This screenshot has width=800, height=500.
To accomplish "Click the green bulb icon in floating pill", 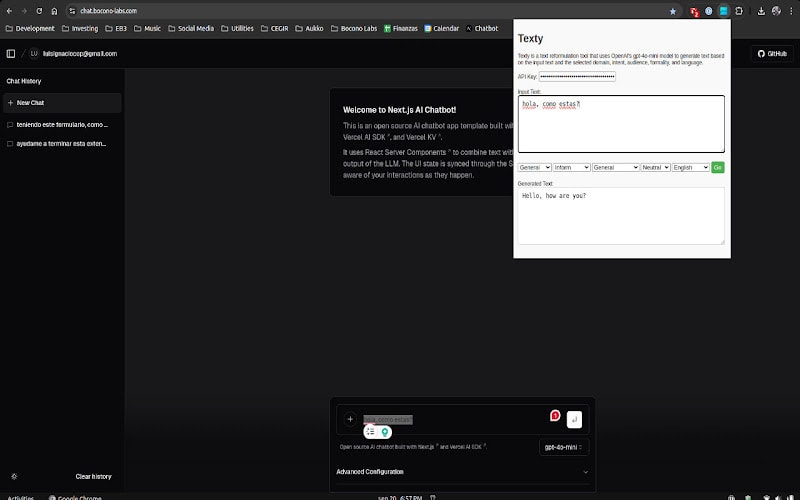I will (385, 432).
